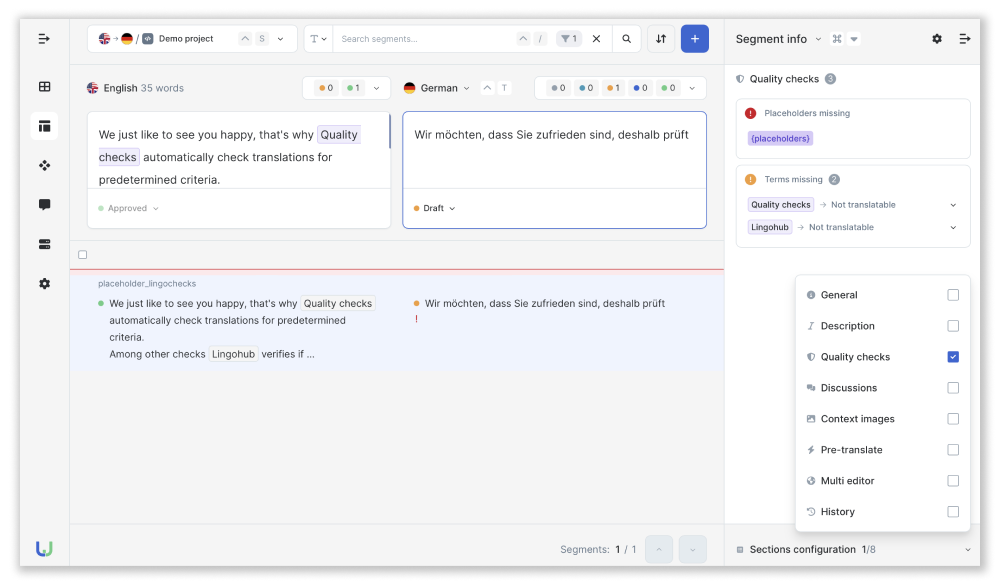Click the S key badge in project selector
The image size is (1000, 583).
[x=261, y=39]
